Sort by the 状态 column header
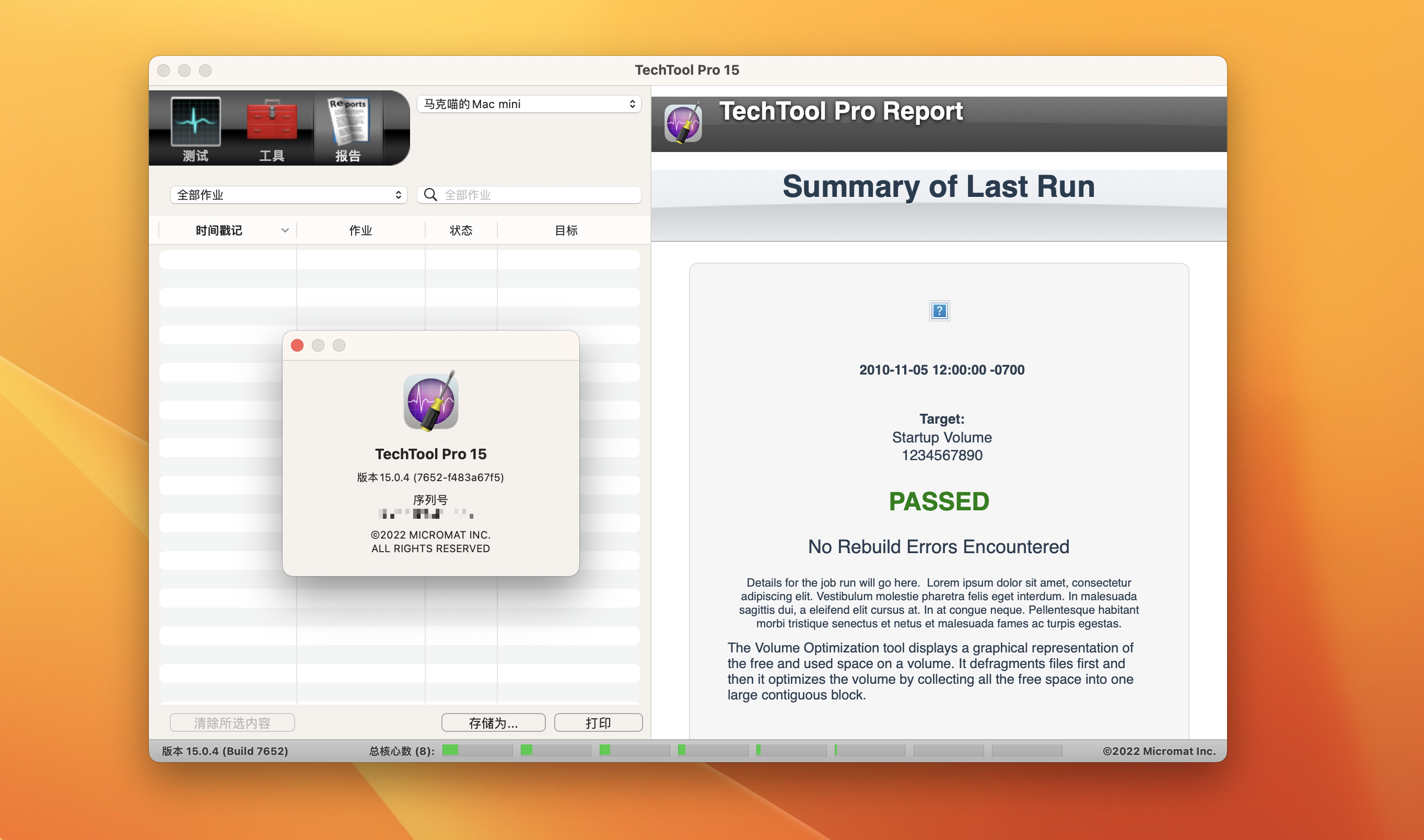Image resolution: width=1424 pixels, height=840 pixels. [461, 230]
